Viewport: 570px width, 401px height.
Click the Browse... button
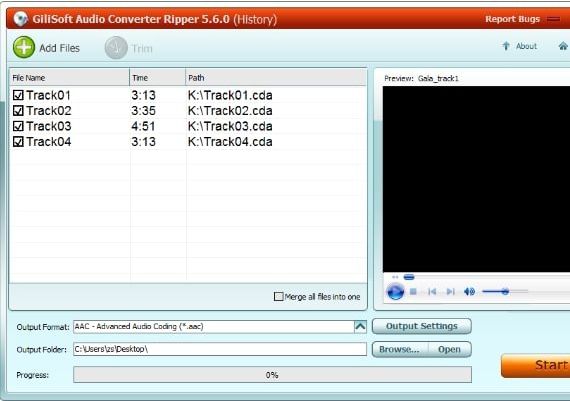[x=399, y=349]
